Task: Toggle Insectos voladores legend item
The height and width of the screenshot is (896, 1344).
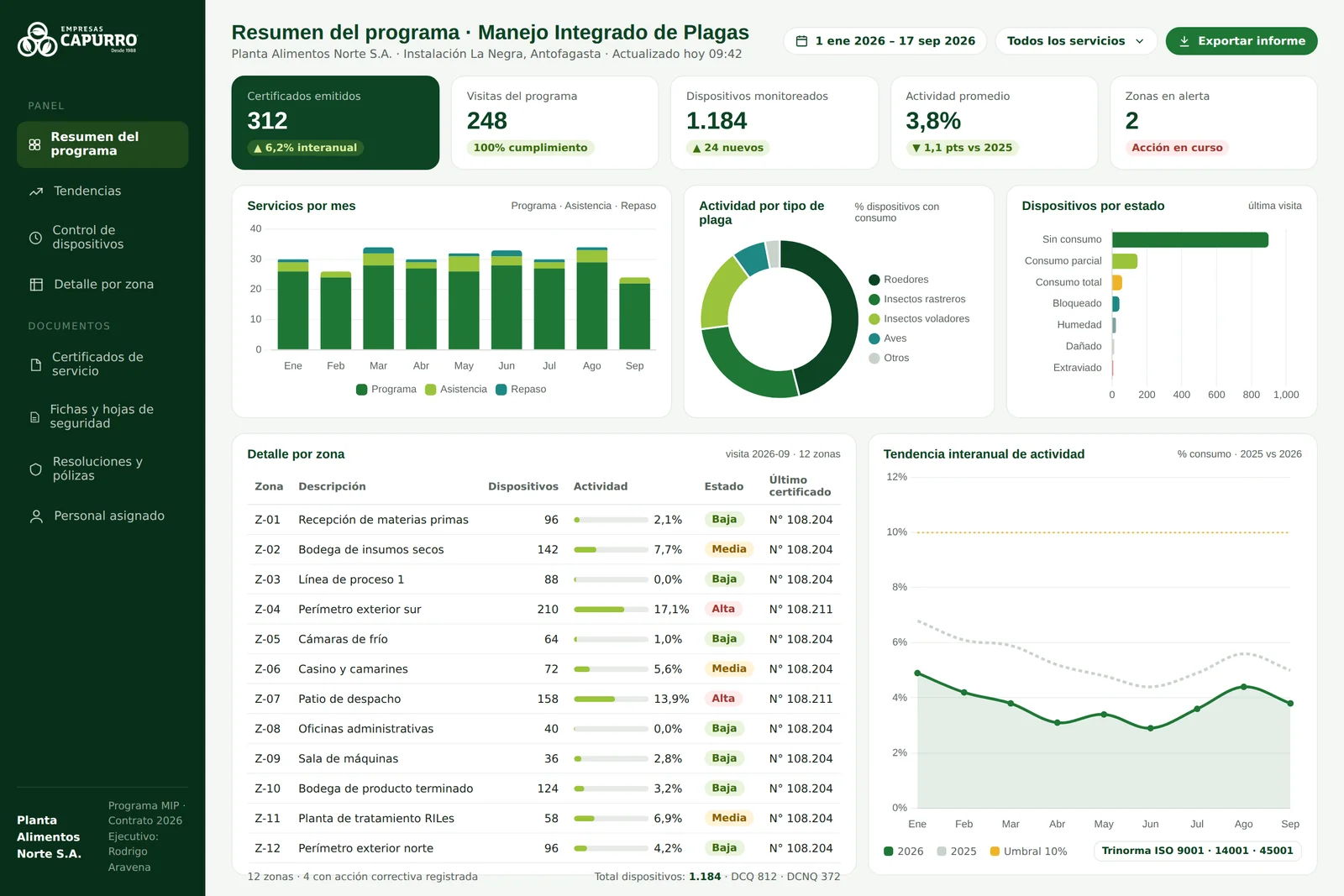Action: pos(919,319)
